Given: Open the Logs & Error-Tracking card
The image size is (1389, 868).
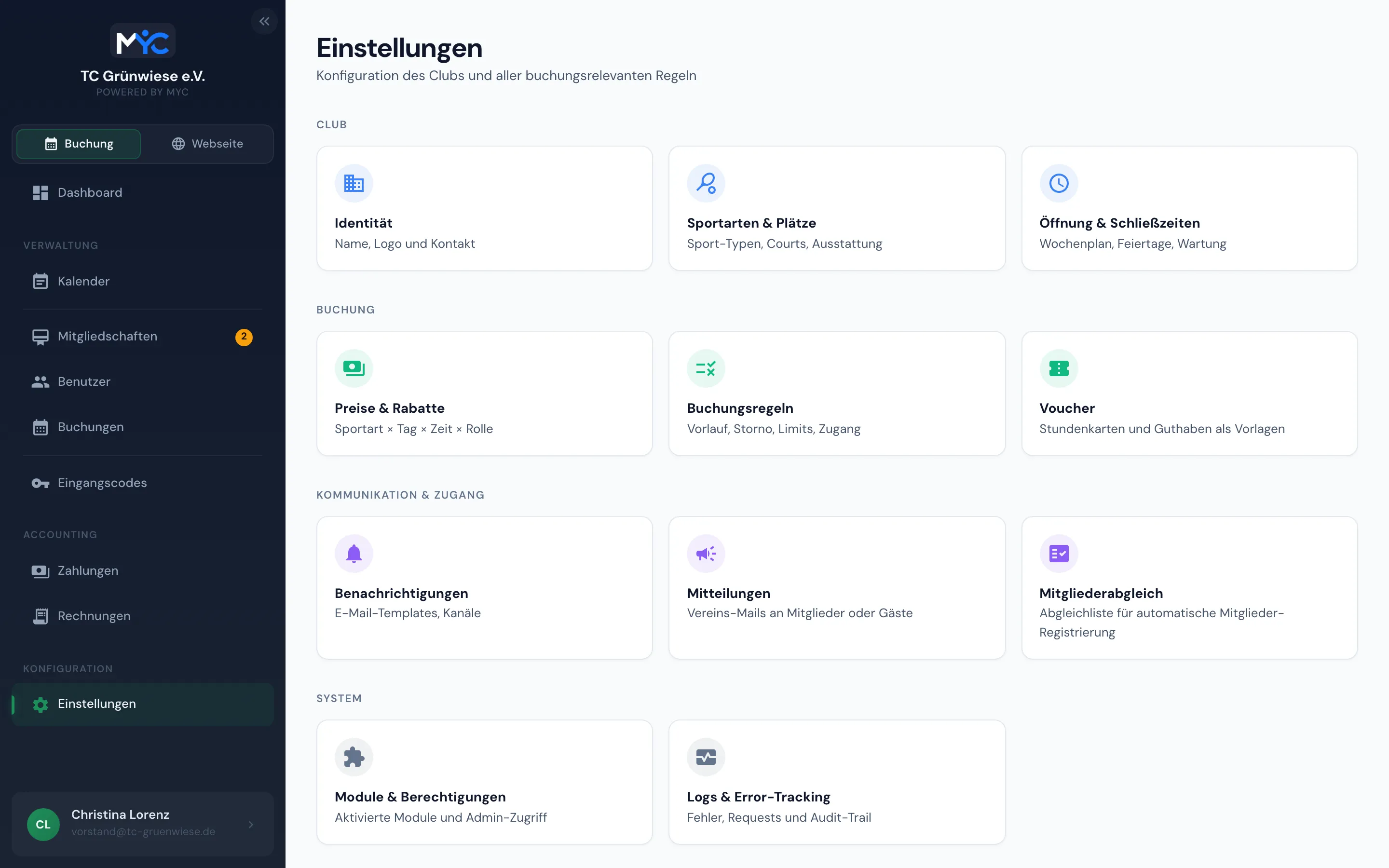Looking at the screenshot, I should click(x=837, y=782).
